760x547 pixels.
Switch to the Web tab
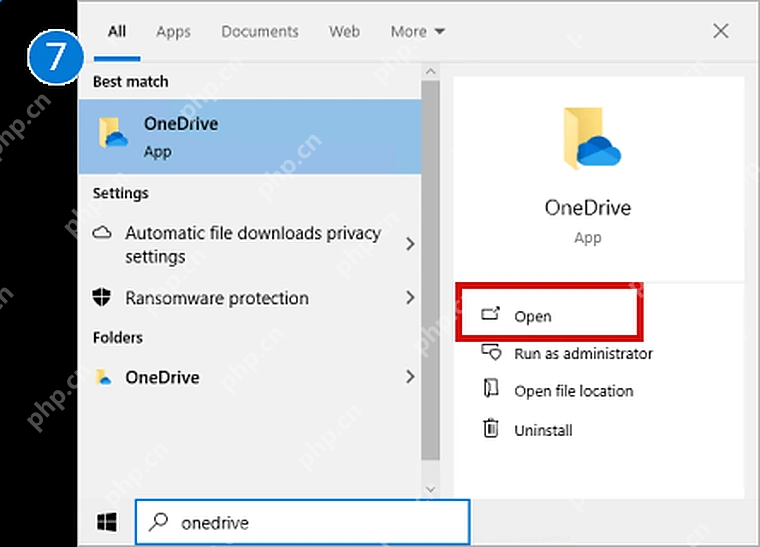(344, 32)
